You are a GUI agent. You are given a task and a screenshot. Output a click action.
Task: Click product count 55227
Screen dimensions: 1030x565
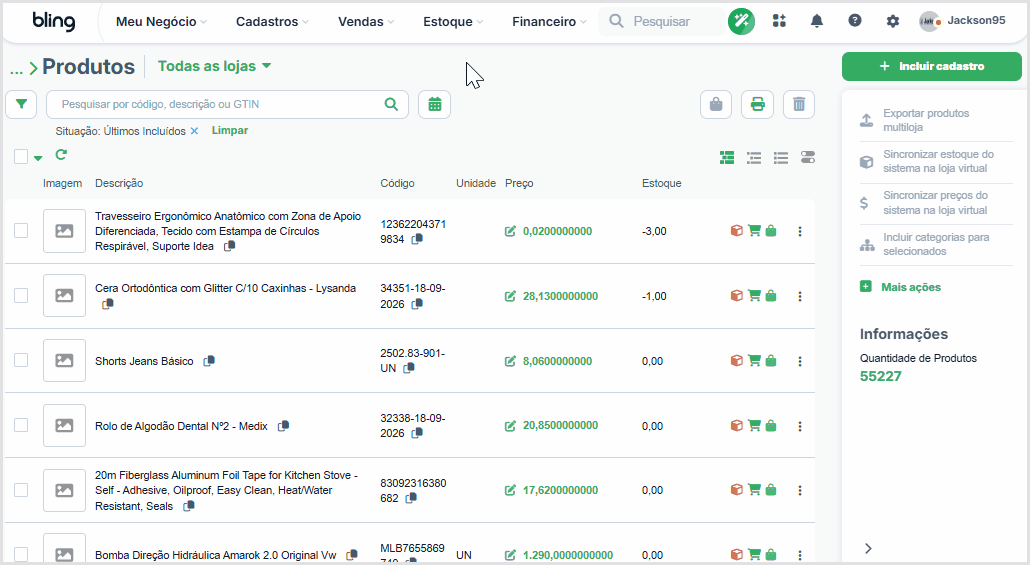tap(881, 376)
